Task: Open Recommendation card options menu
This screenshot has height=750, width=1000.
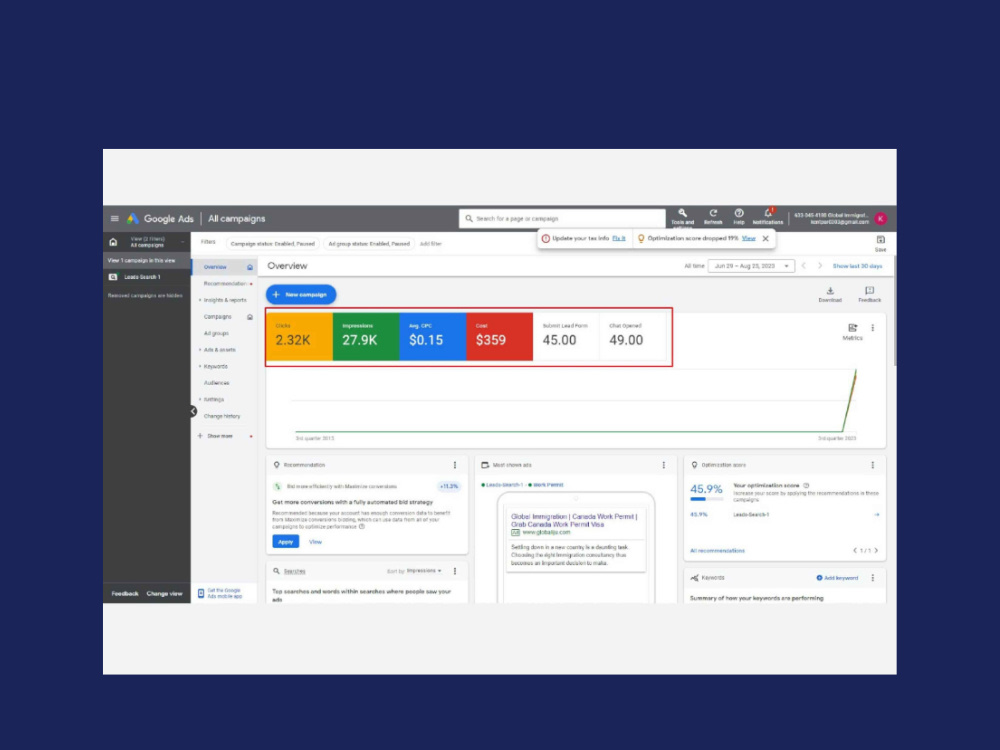Action: click(x=455, y=465)
